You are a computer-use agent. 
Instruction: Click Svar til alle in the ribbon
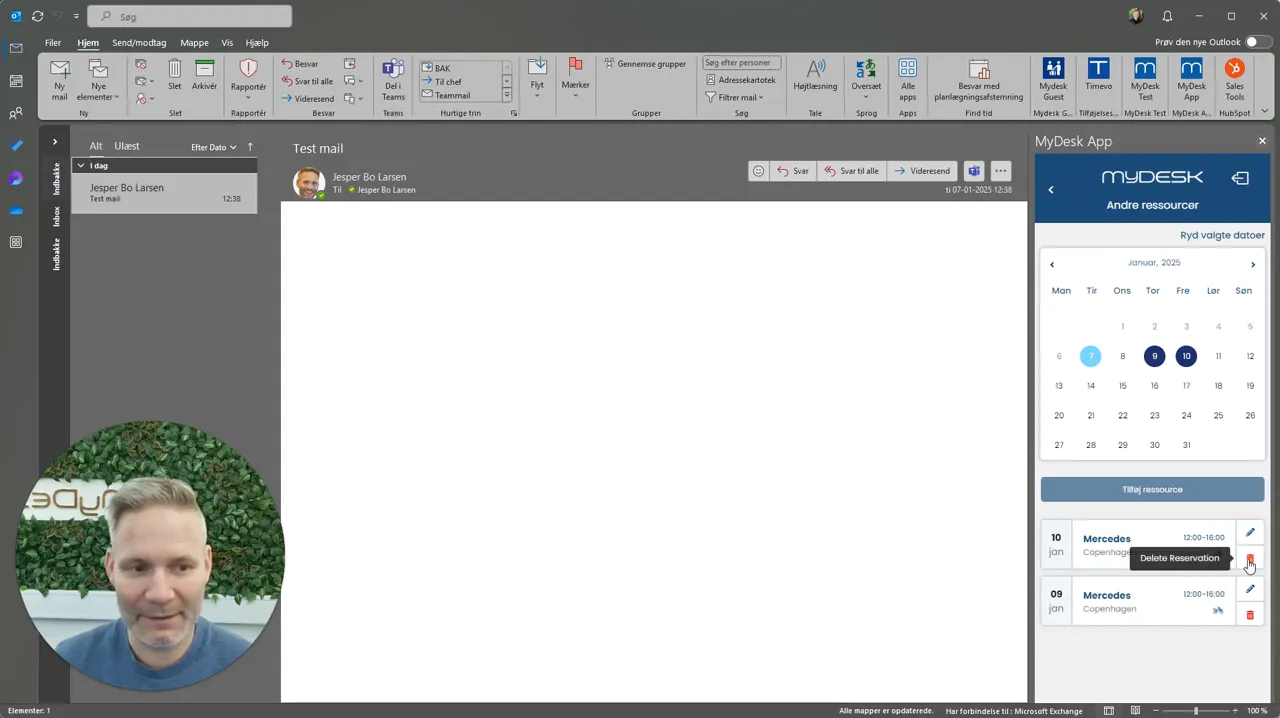307,81
